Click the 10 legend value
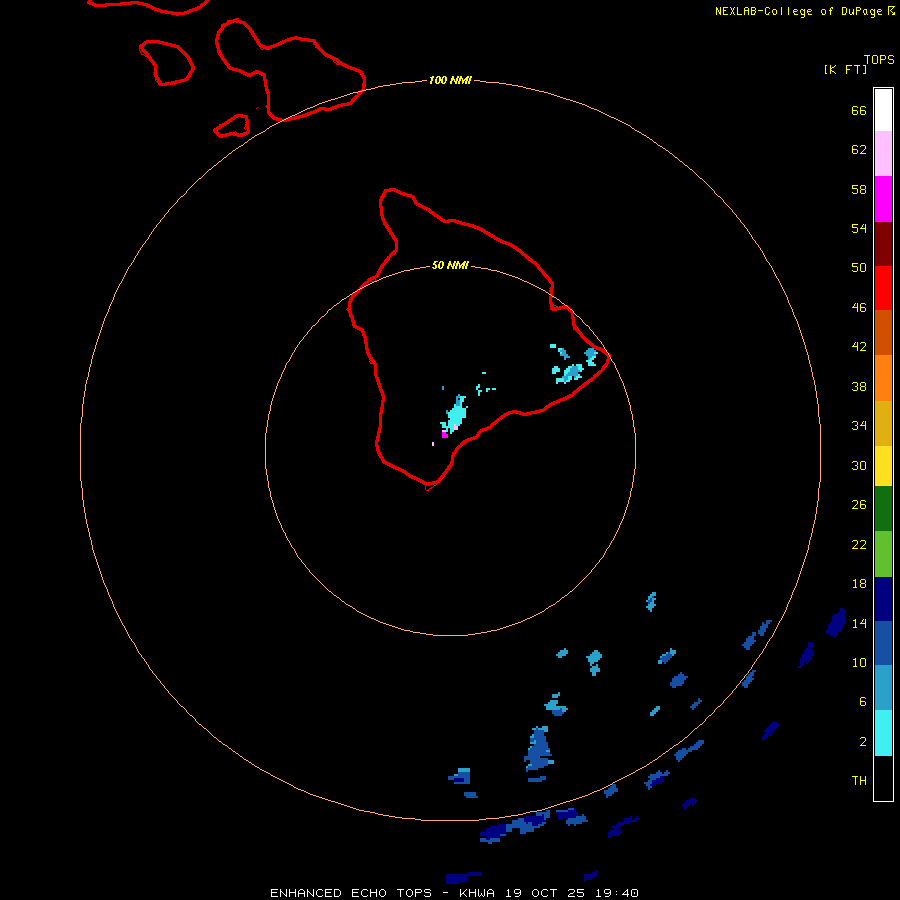This screenshot has width=900, height=900. [859, 662]
